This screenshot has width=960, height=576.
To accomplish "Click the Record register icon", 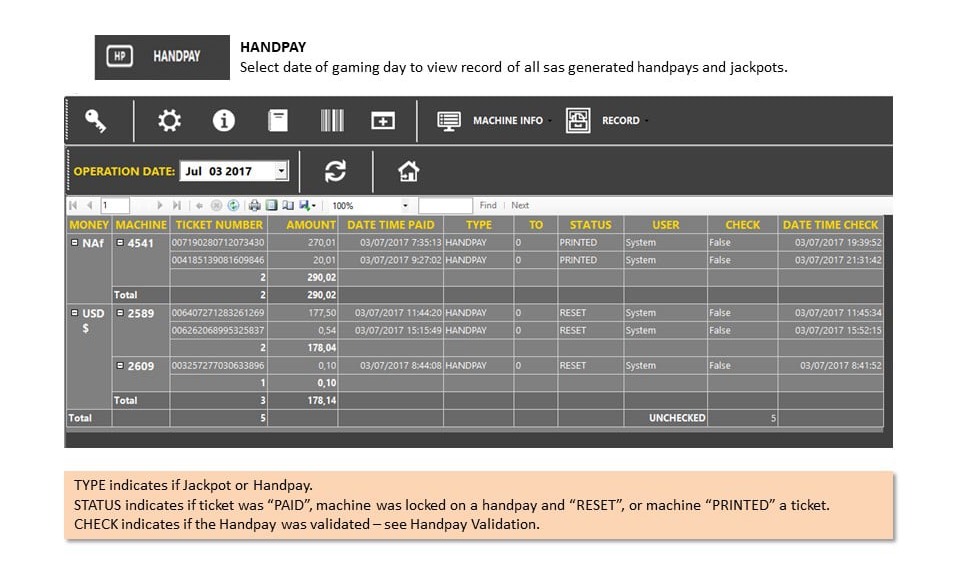I will tap(578, 121).
